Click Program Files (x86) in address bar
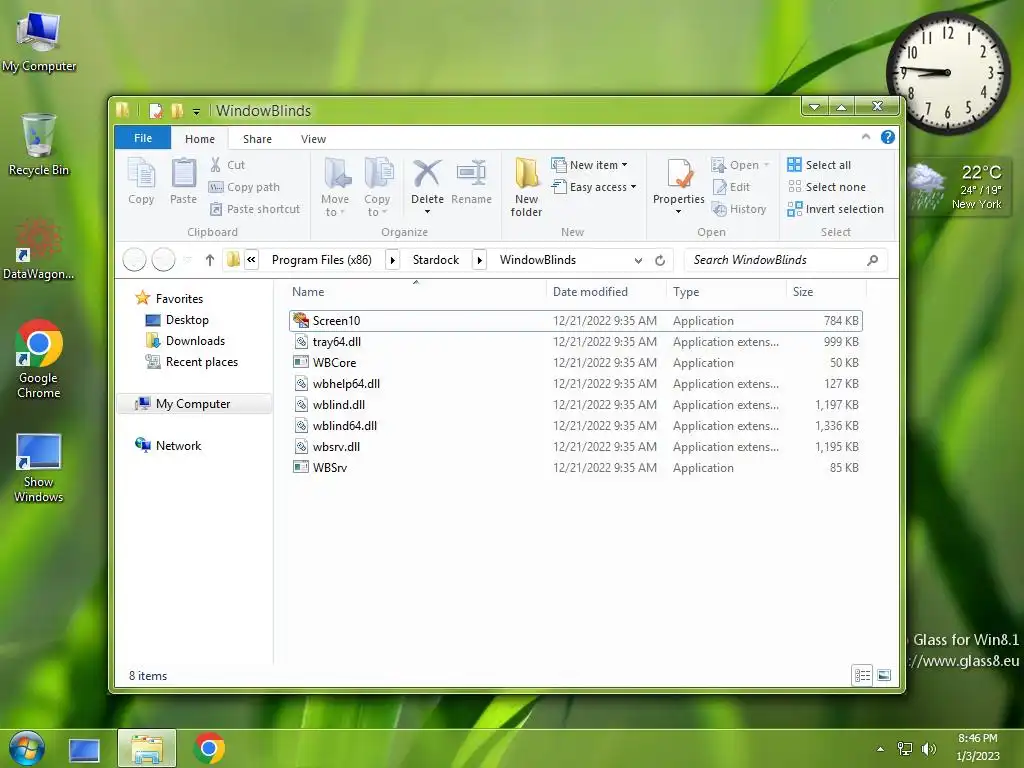This screenshot has height=768, width=1024. [x=321, y=260]
